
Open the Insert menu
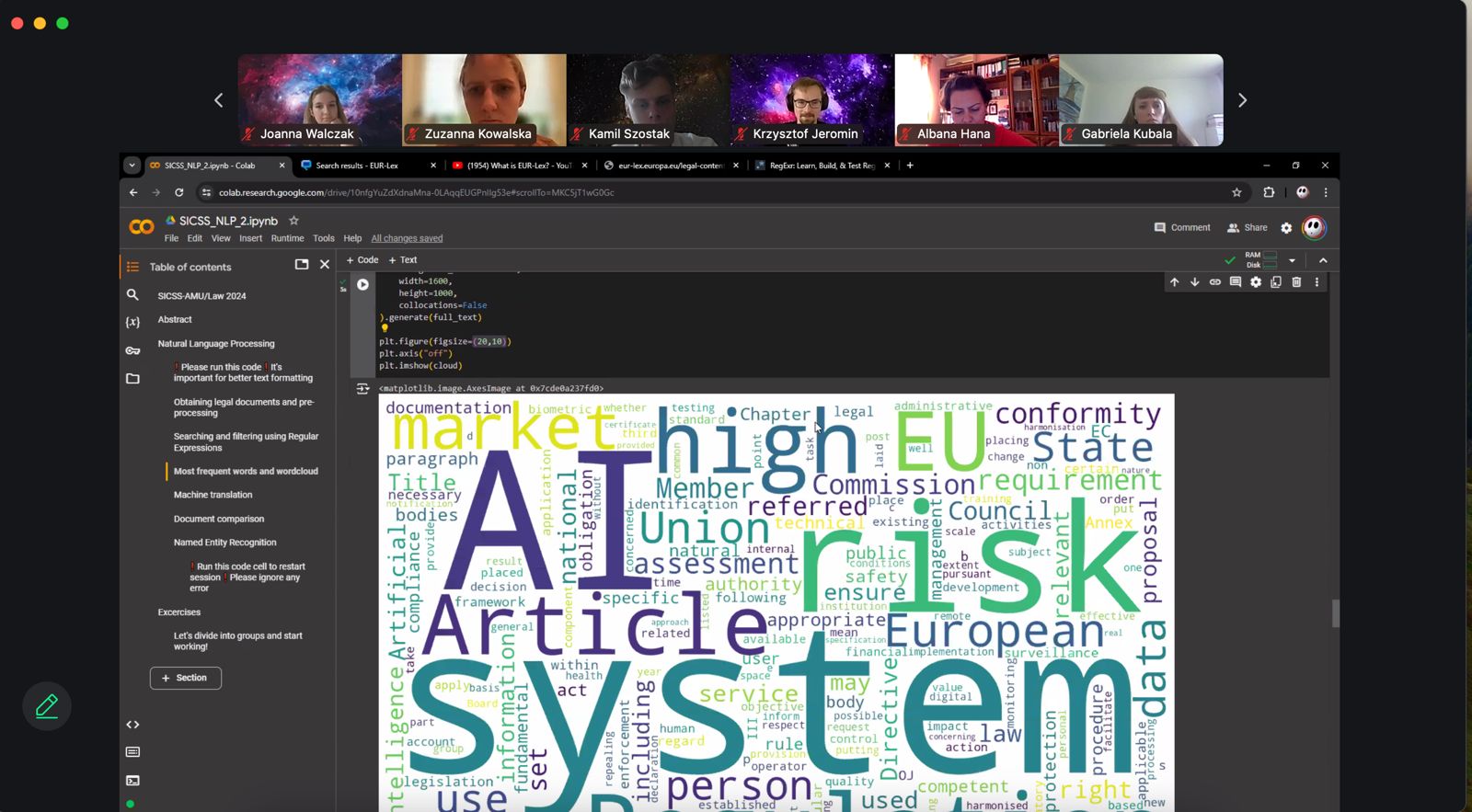coord(250,238)
